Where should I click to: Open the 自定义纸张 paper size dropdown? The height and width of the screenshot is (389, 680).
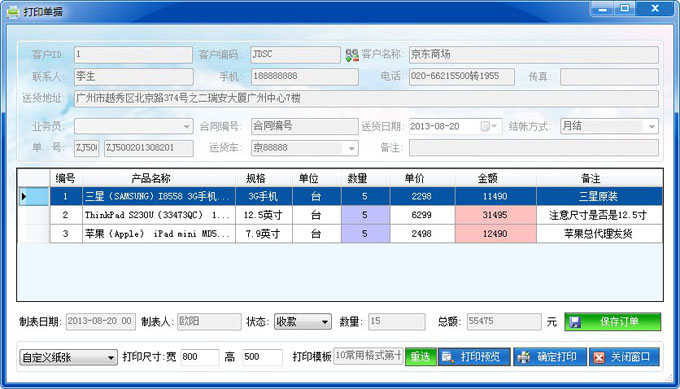click(111, 358)
